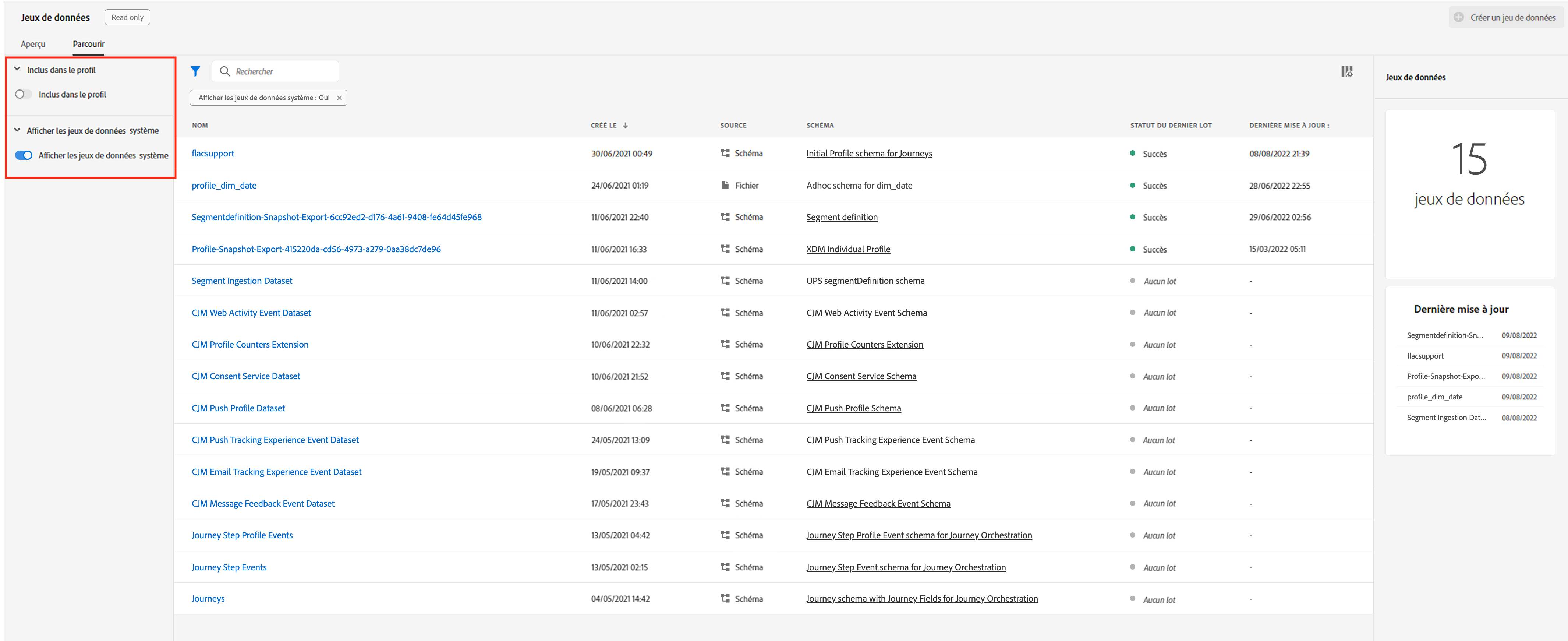Remove the 'Afficher les jeux de données système' filter tag
Viewport: 1568px width, 641px height.
tap(340, 98)
